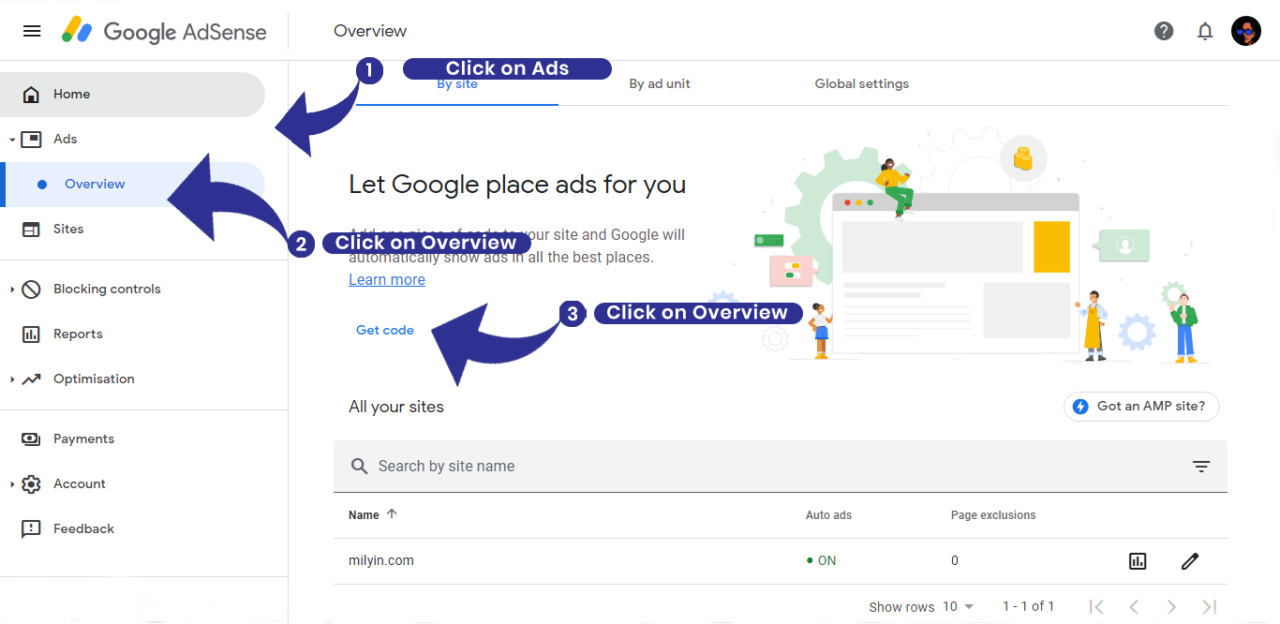Select the By site tab
This screenshot has width=1280, height=624.
coord(457,84)
